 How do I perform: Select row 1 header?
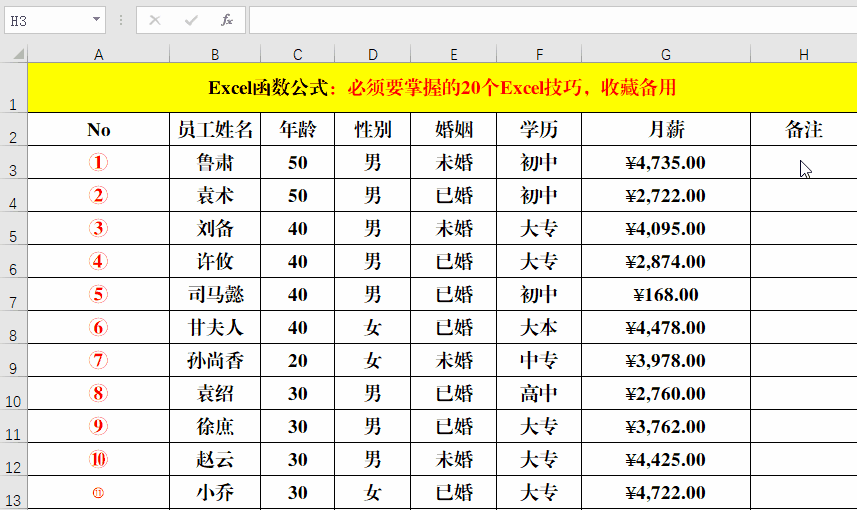pyautogui.click(x=14, y=87)
